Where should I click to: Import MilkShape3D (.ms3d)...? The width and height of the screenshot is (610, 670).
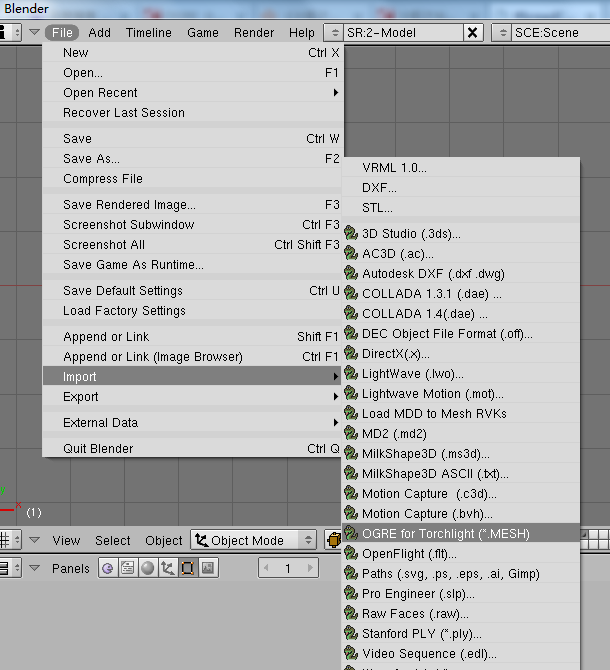(x=461, y=454)
